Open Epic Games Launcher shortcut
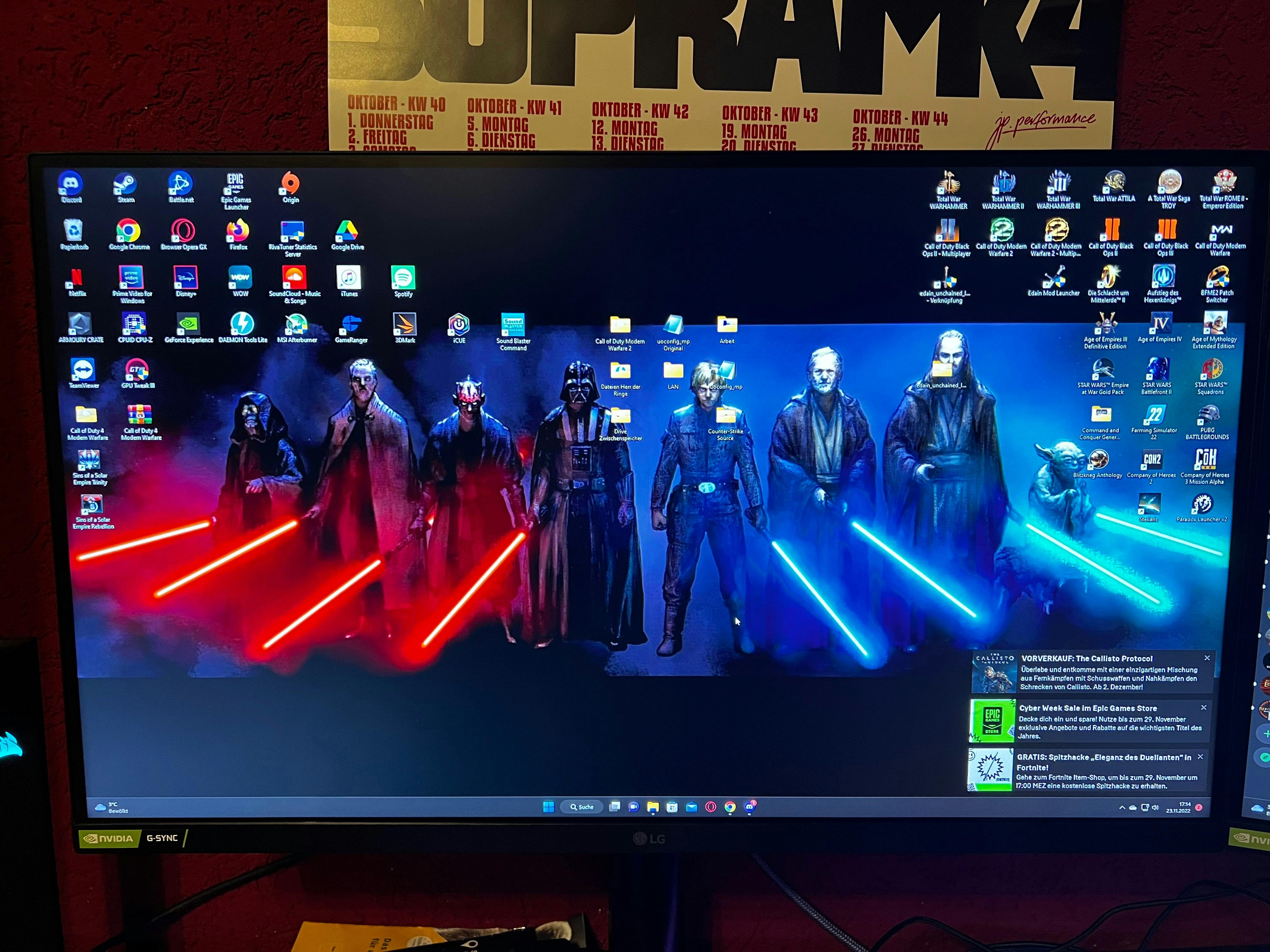The width and height of the screenshot is (1270, 952). coord(236,191)
